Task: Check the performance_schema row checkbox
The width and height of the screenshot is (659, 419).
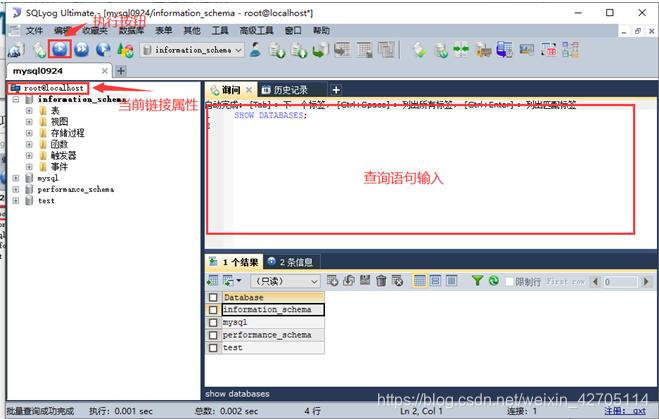Action: pyautogui.click(x=213, y=335)
